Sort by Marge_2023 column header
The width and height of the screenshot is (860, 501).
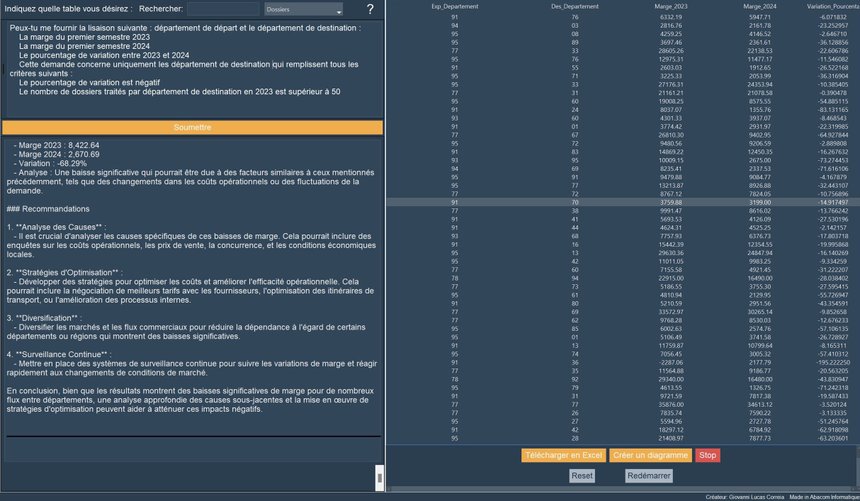point(671,7)
